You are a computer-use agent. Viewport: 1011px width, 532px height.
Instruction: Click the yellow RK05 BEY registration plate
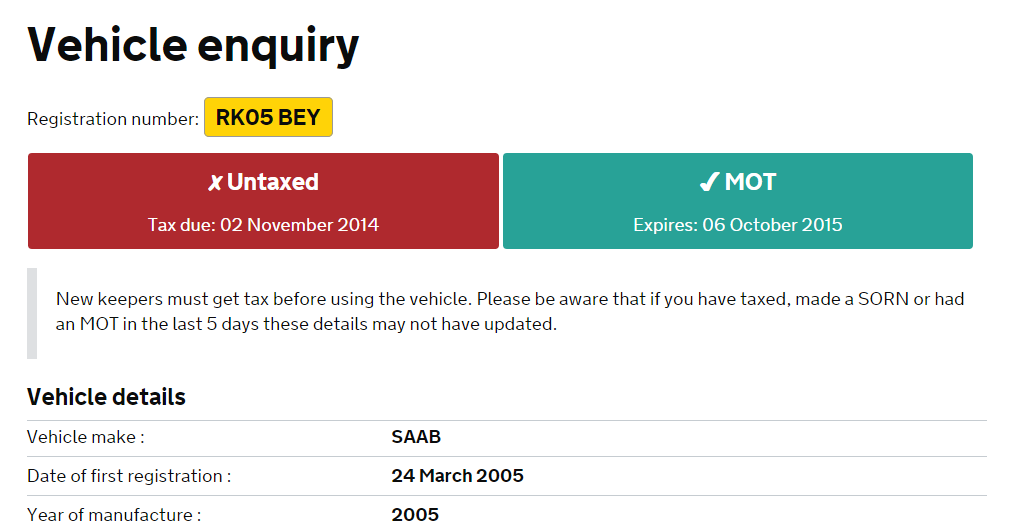click(268, 118)
